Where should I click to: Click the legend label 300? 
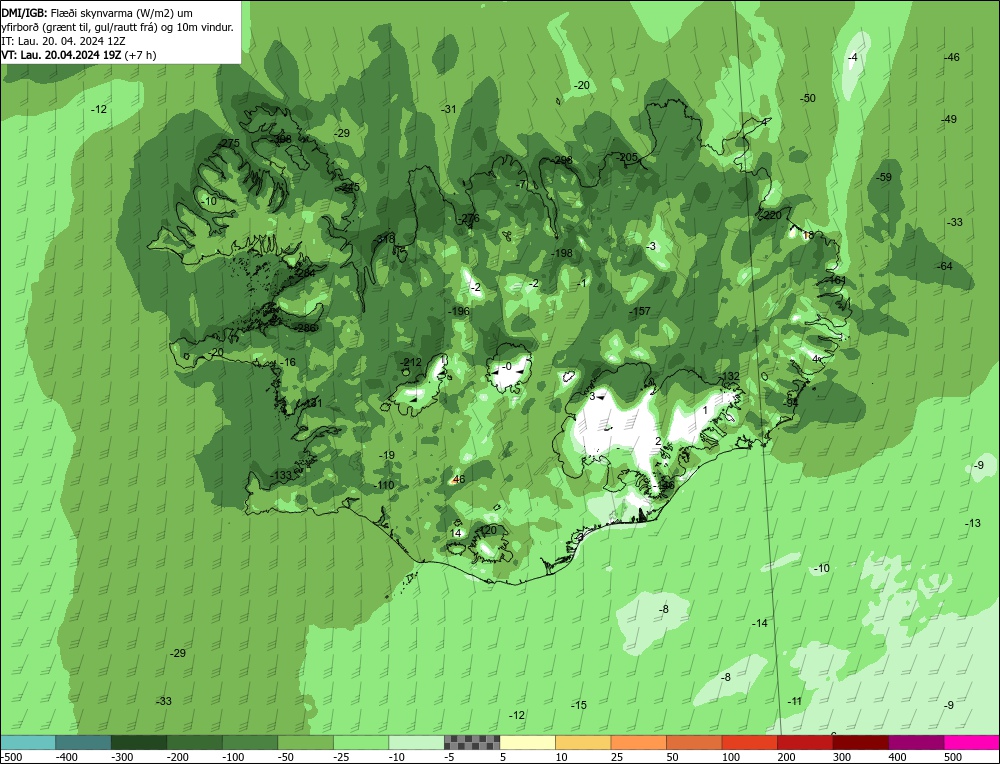(x=842, y=757)
